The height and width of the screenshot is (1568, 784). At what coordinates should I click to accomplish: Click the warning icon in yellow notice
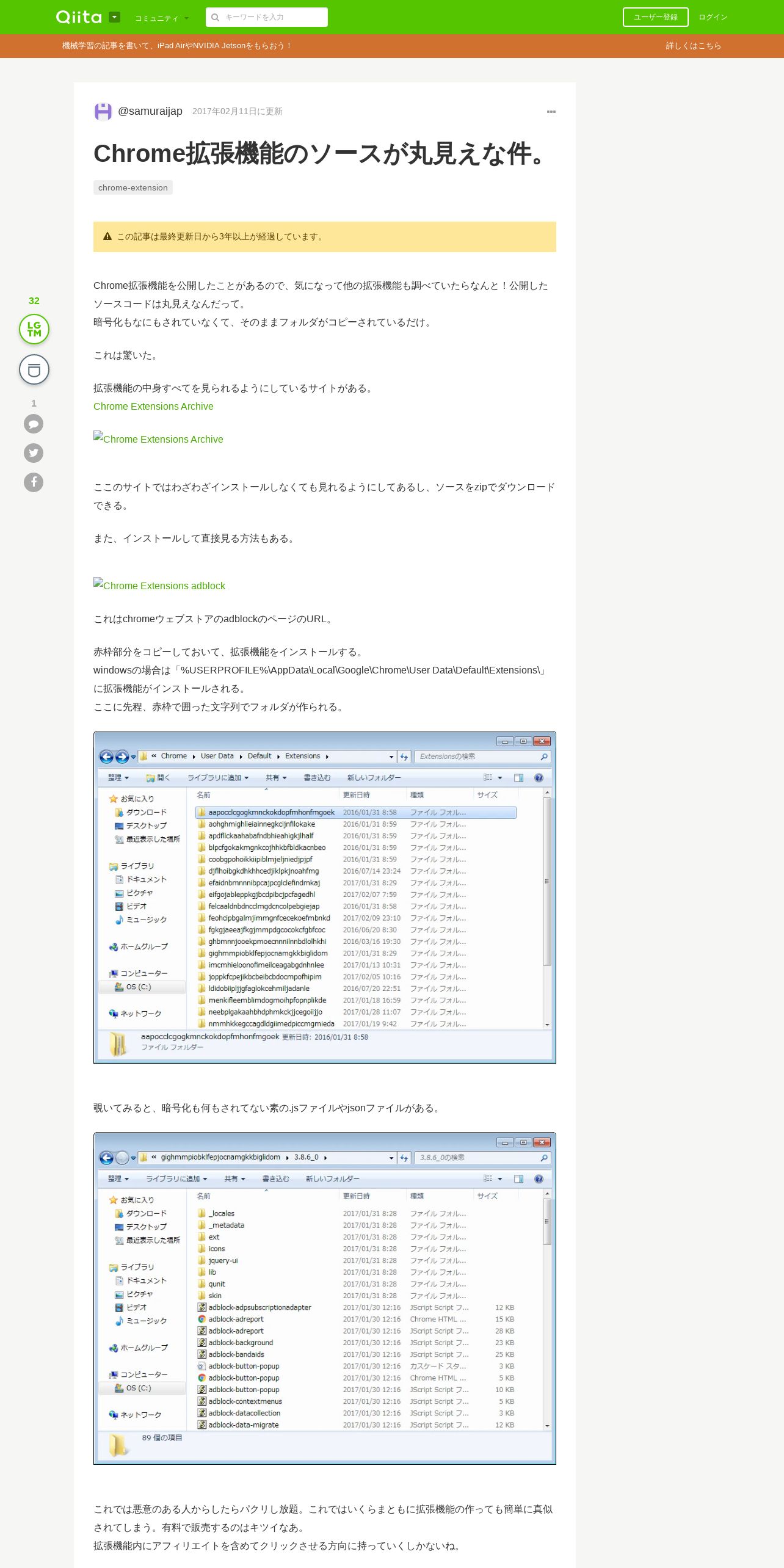[107, 236]
